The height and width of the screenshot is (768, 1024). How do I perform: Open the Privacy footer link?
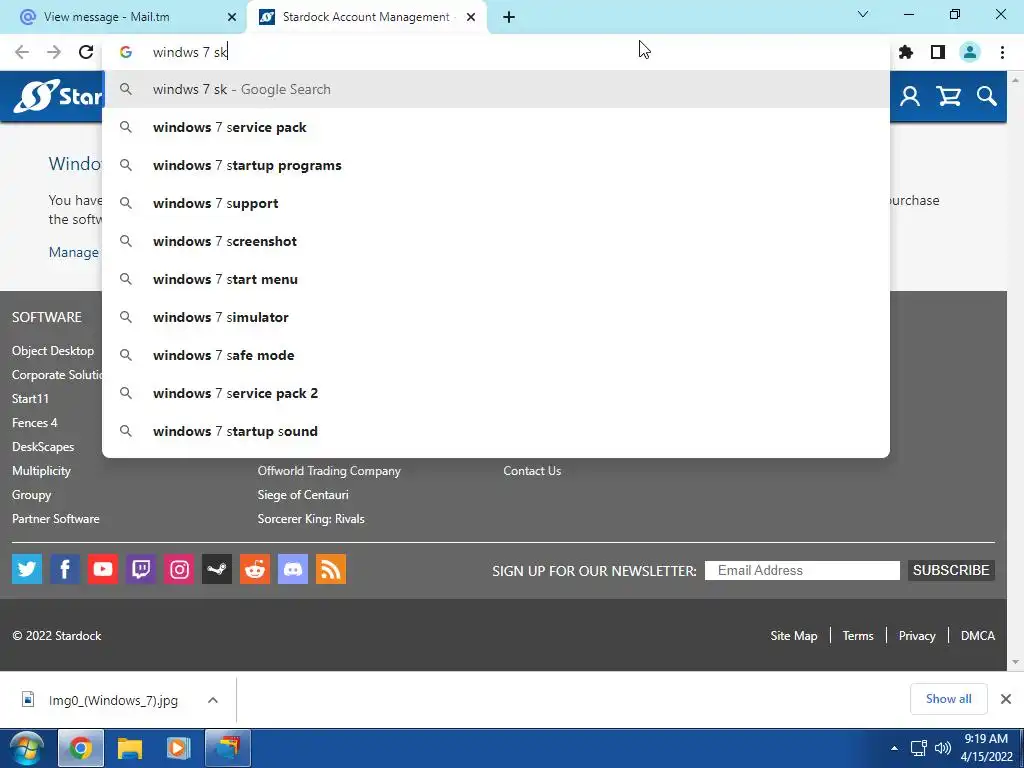(917, 635)
